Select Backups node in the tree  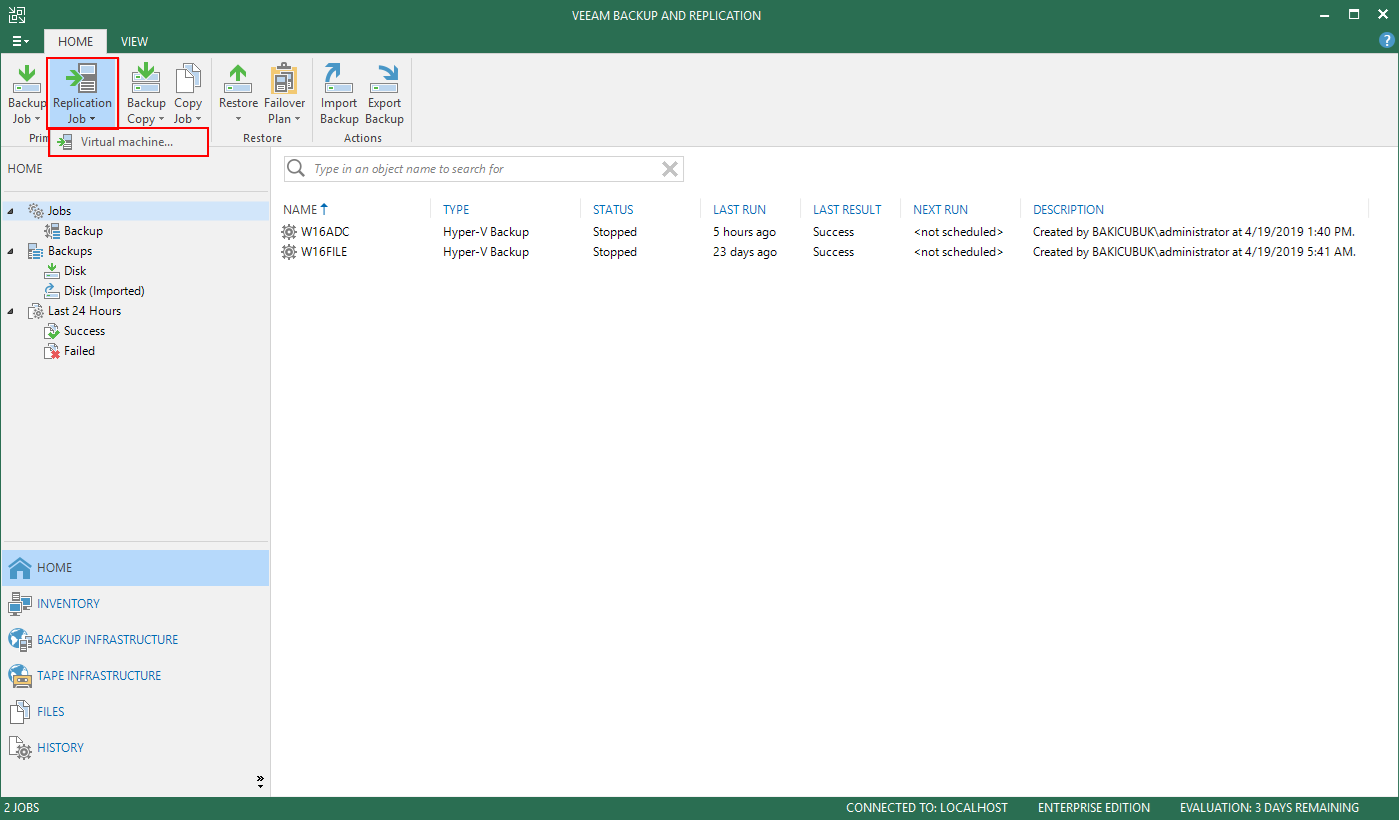click(70, 251)
